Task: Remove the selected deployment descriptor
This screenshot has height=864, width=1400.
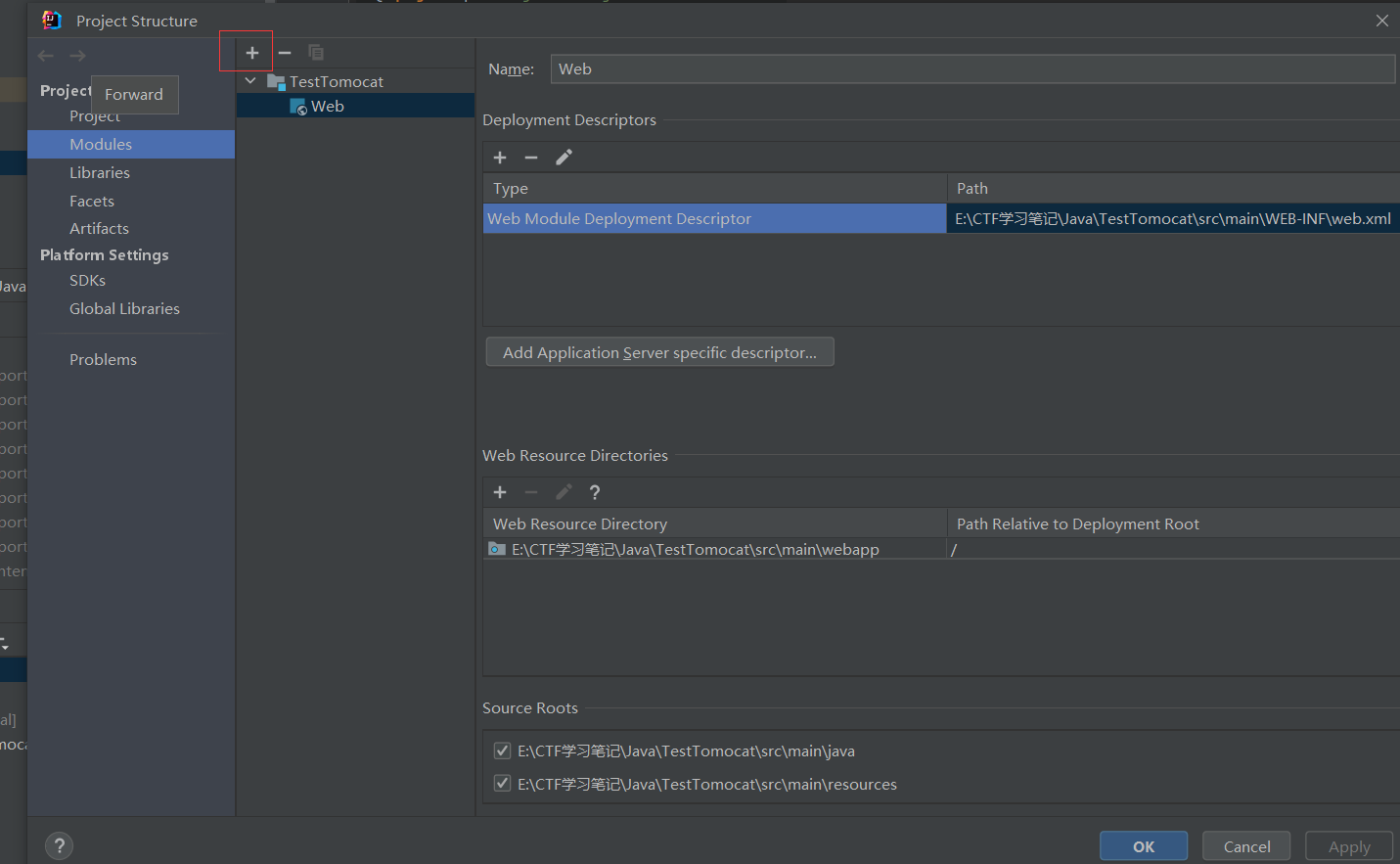Action: pos(531,158)
